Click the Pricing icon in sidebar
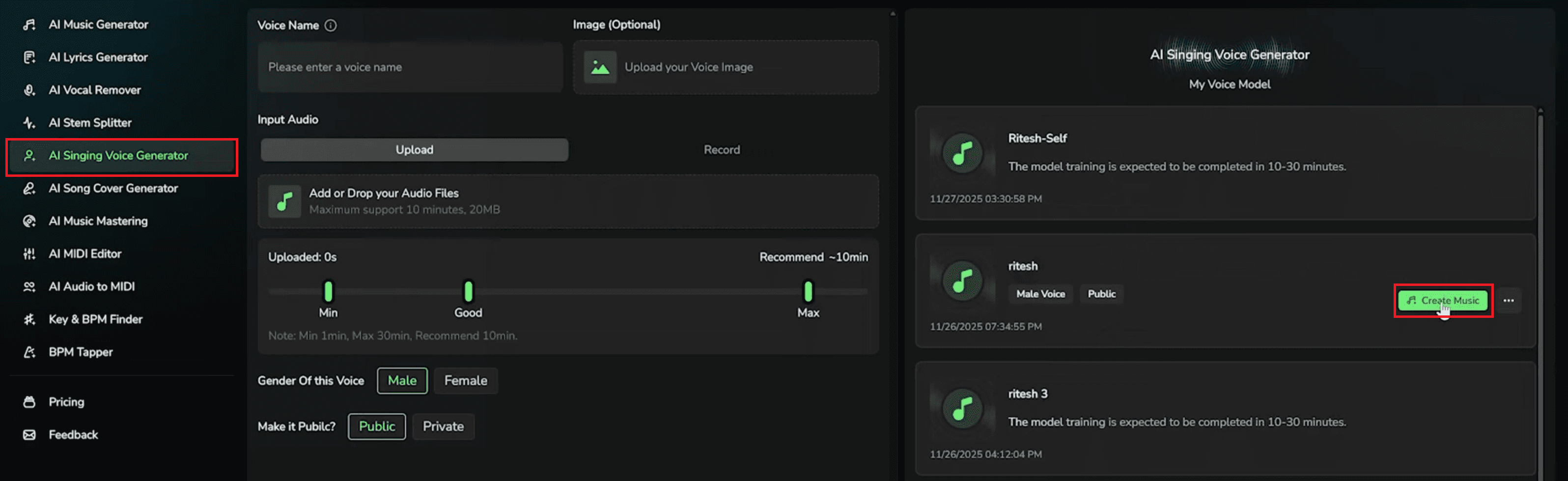Viewport: 1568px width, 481px height. [x=28, y=402]
